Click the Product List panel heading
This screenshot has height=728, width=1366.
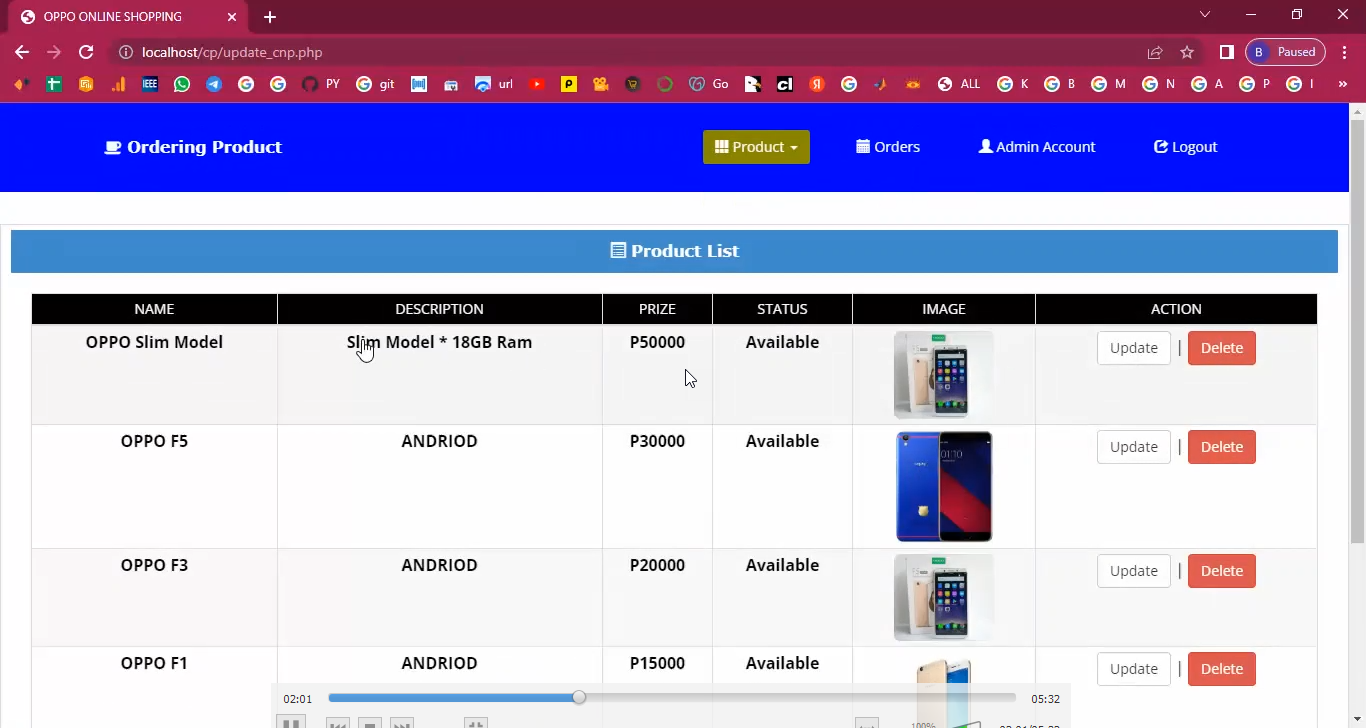674,251
